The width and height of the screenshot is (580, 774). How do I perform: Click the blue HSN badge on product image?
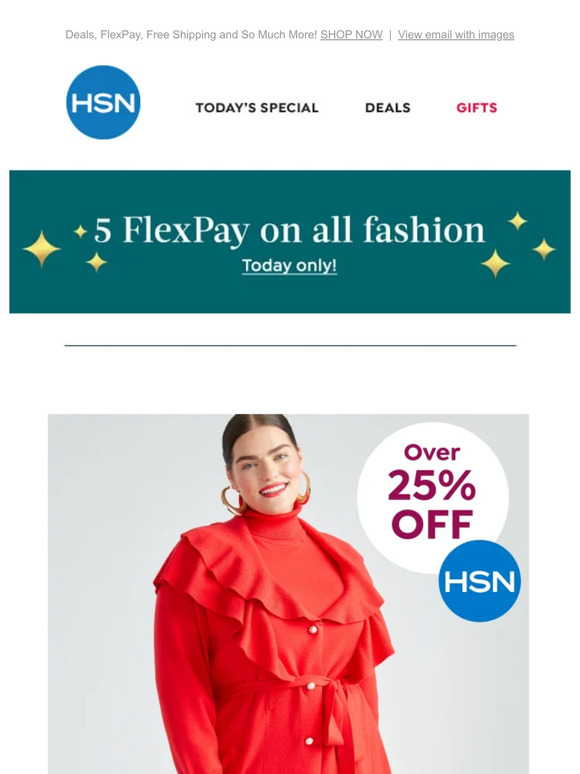click(479, 580)
